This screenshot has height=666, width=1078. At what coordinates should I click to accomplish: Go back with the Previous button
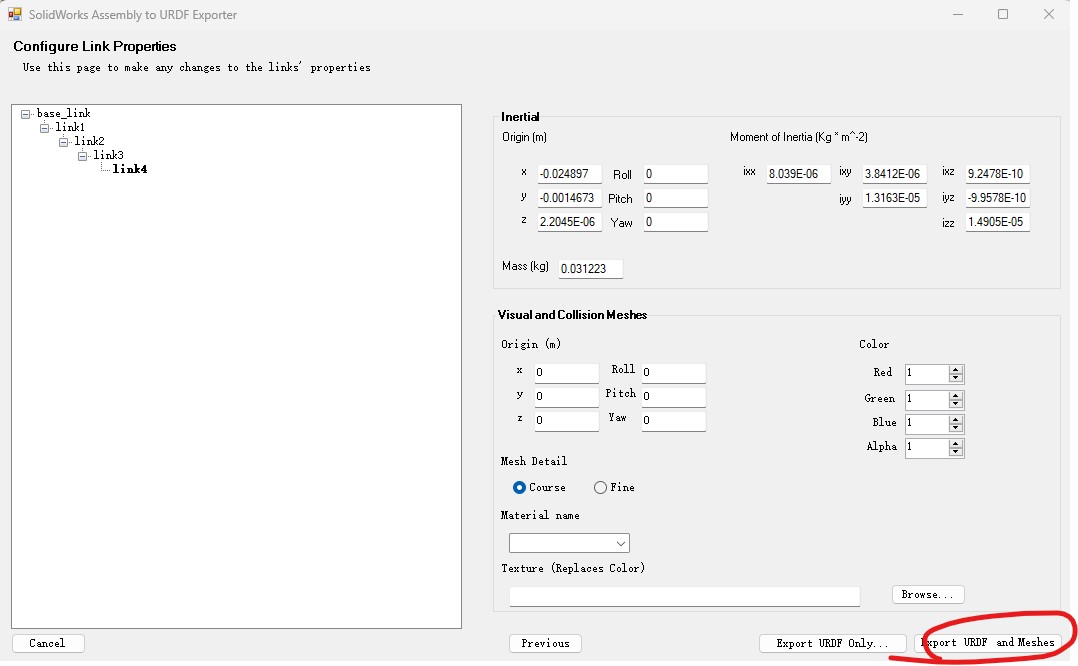pyautogui.click(x=545, y=643)
